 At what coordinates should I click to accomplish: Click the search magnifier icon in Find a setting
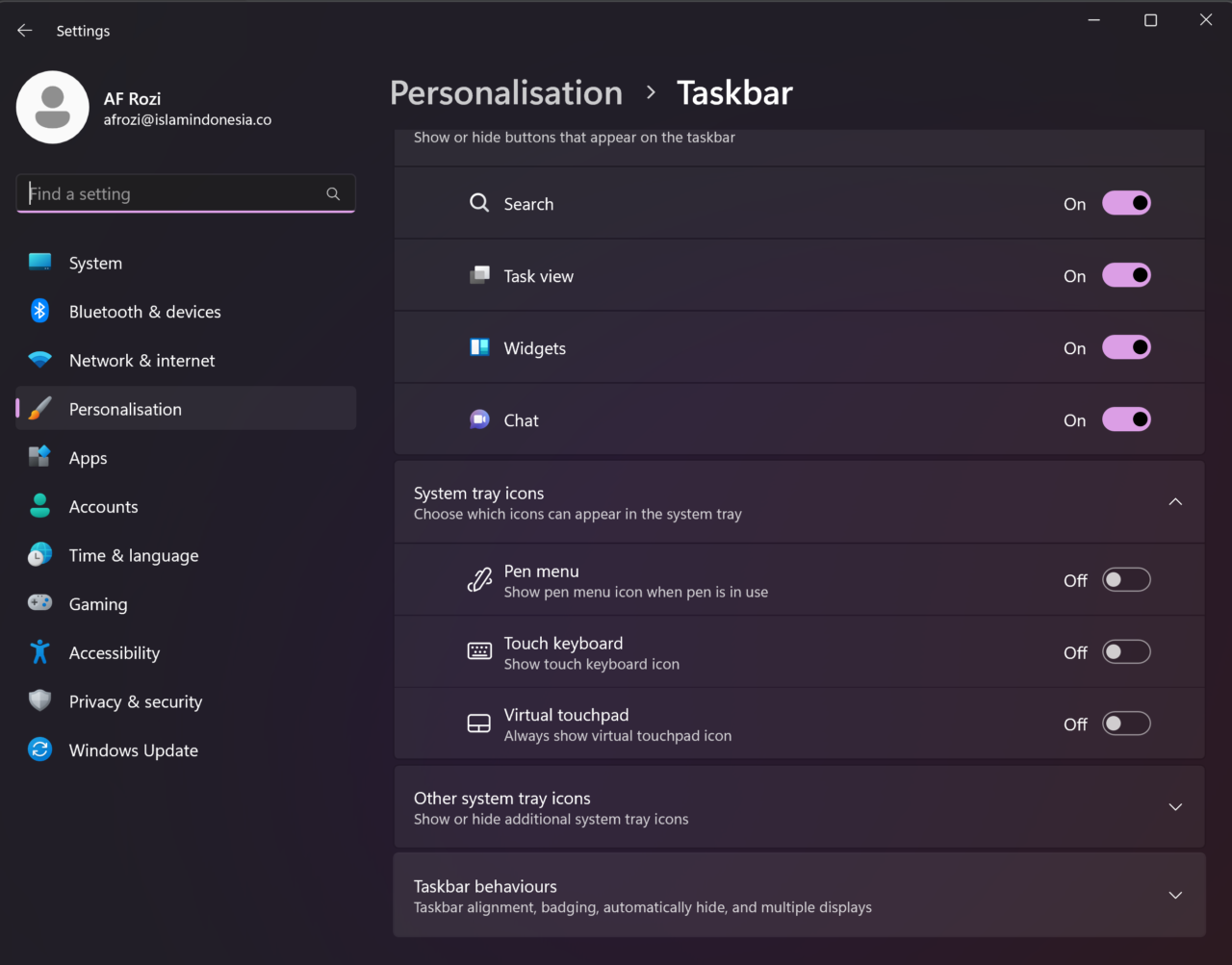[333, 193]
